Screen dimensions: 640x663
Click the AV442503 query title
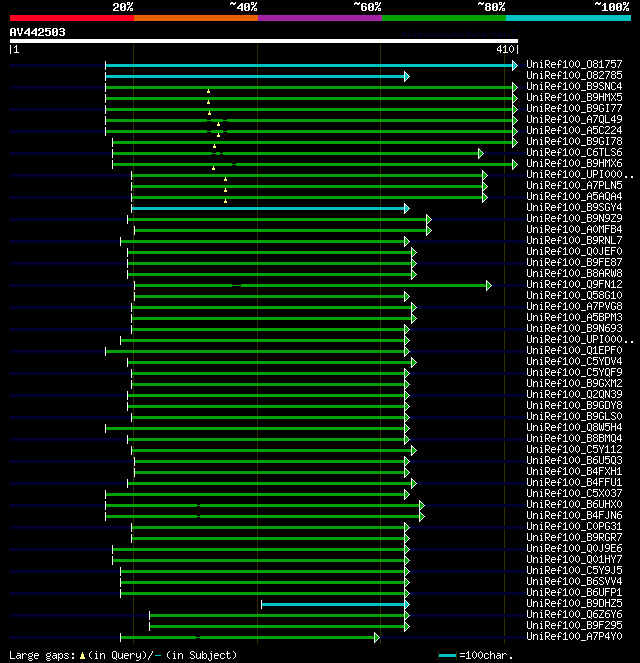click(x=38, y=32)
